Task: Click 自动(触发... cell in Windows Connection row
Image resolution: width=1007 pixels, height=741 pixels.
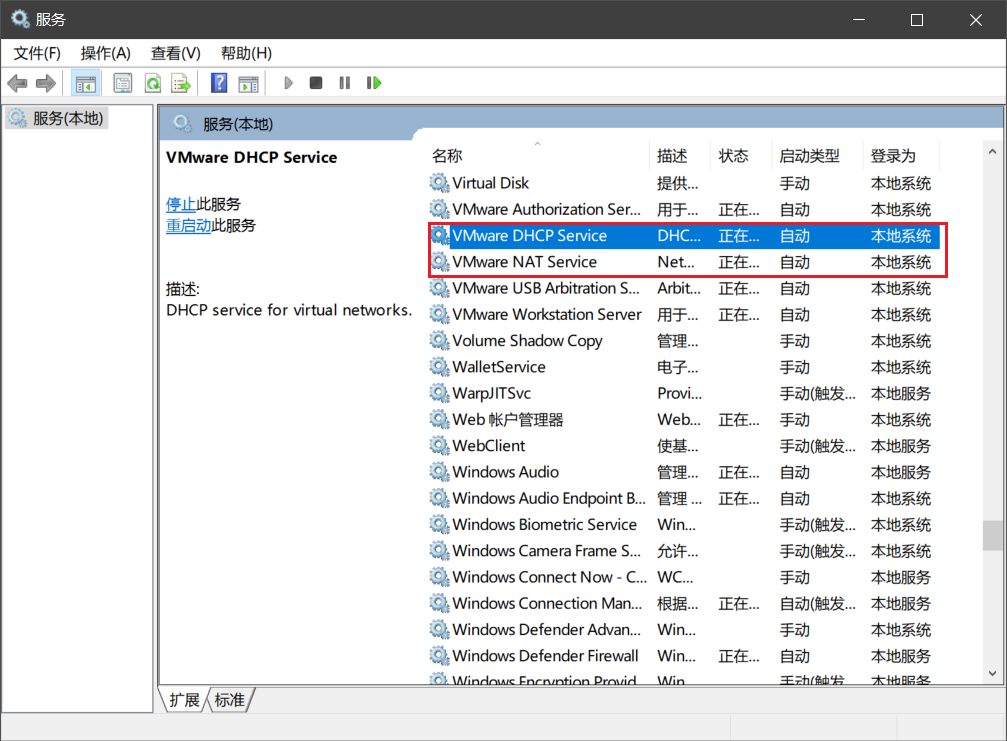Action: pyautogui.click(x=817, y=604)
